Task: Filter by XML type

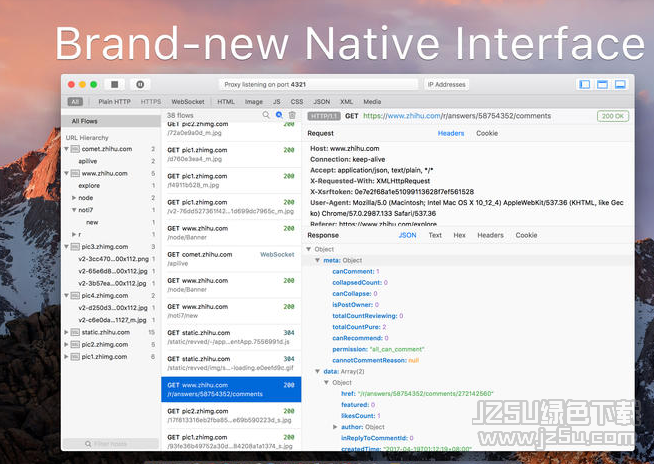Action: pos(346,101)
